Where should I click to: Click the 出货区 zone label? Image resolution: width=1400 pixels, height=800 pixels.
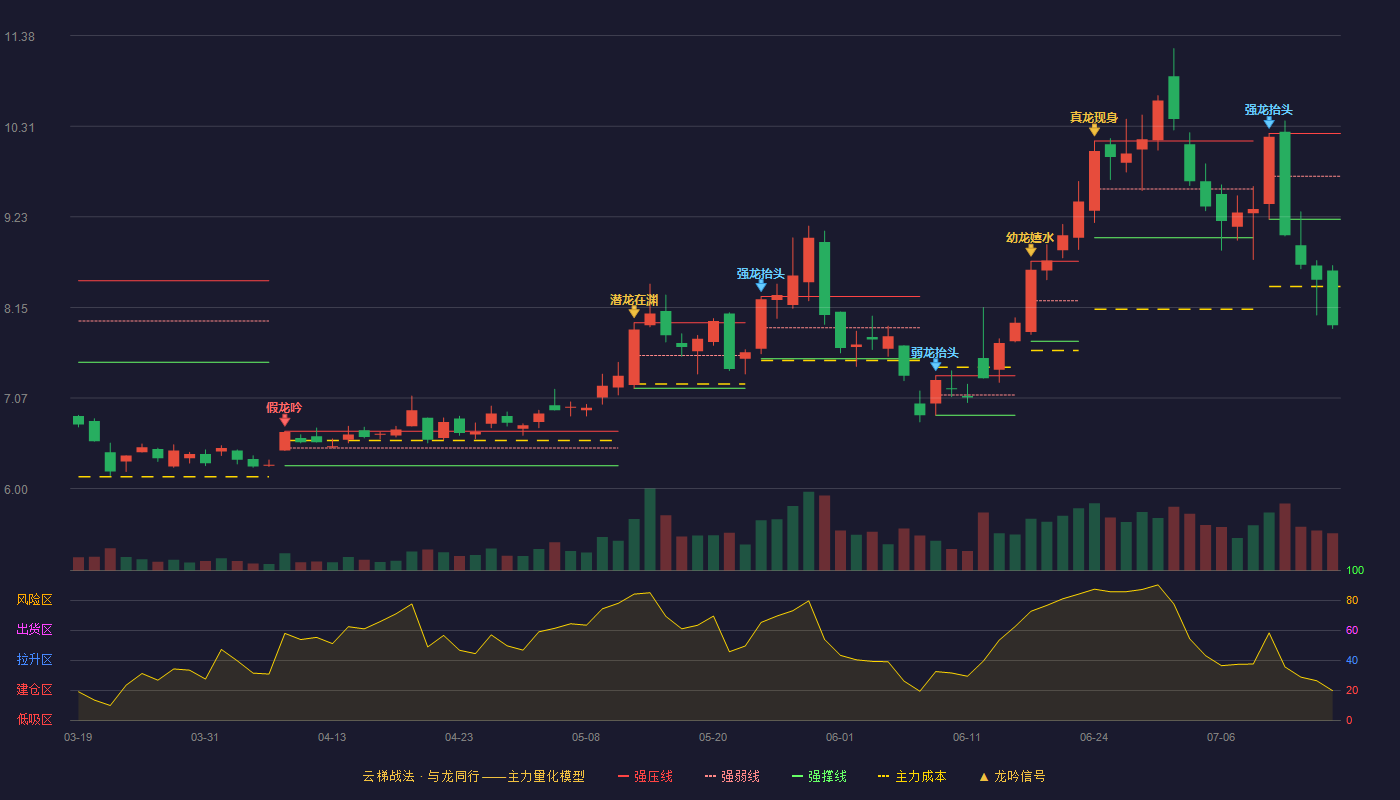click(x=34, y=630)
